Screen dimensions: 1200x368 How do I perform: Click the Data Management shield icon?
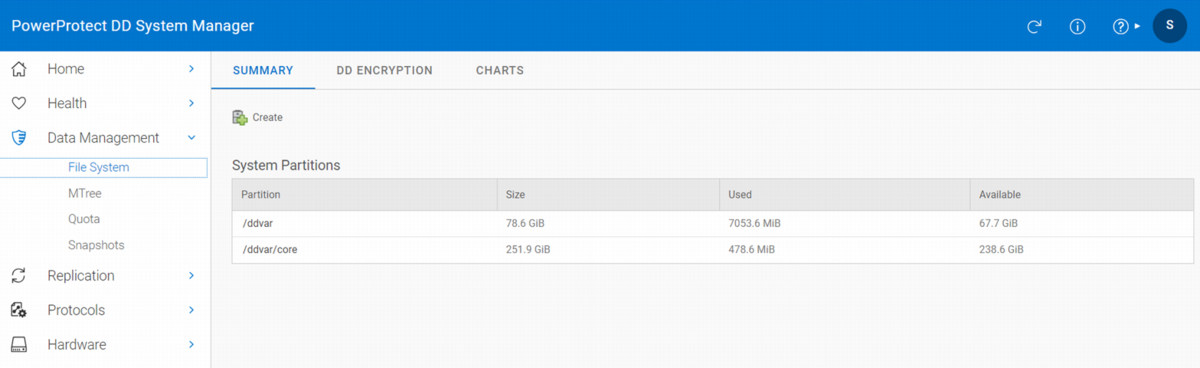click(x=18, y=138)
